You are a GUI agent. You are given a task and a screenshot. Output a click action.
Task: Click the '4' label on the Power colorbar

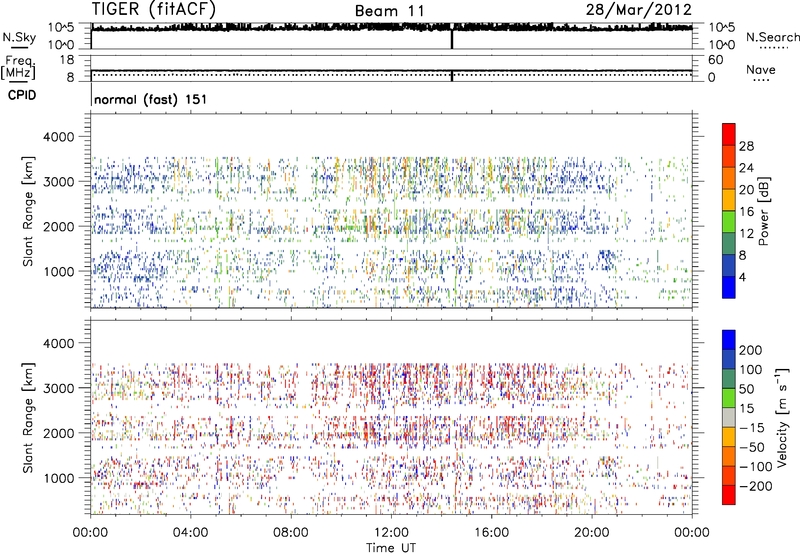[742, 277]
